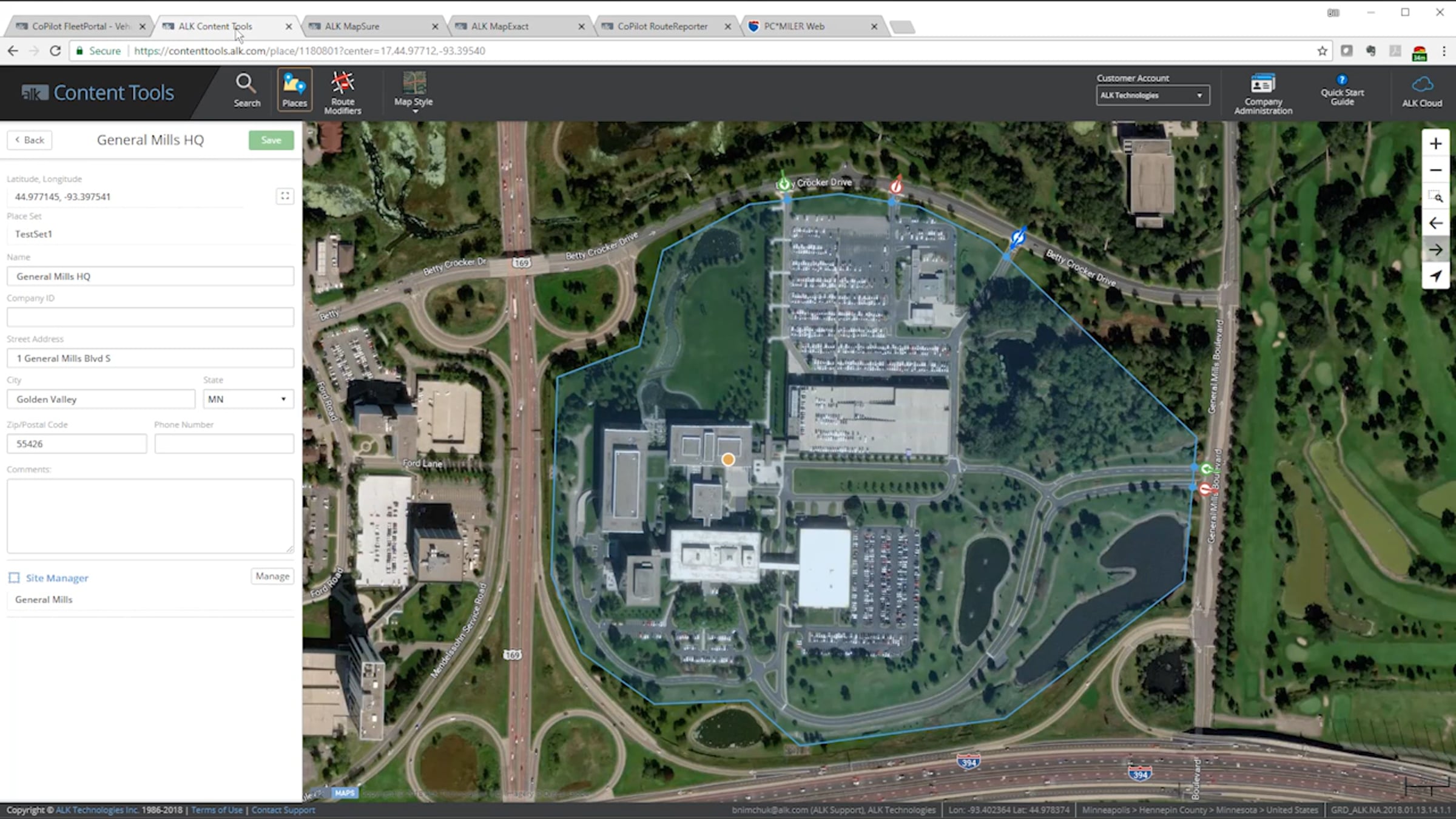This screenshot has width=1456, height=819.
Task: Click red gate on General Mills Boulevard
Action: tap(1205, 489)
